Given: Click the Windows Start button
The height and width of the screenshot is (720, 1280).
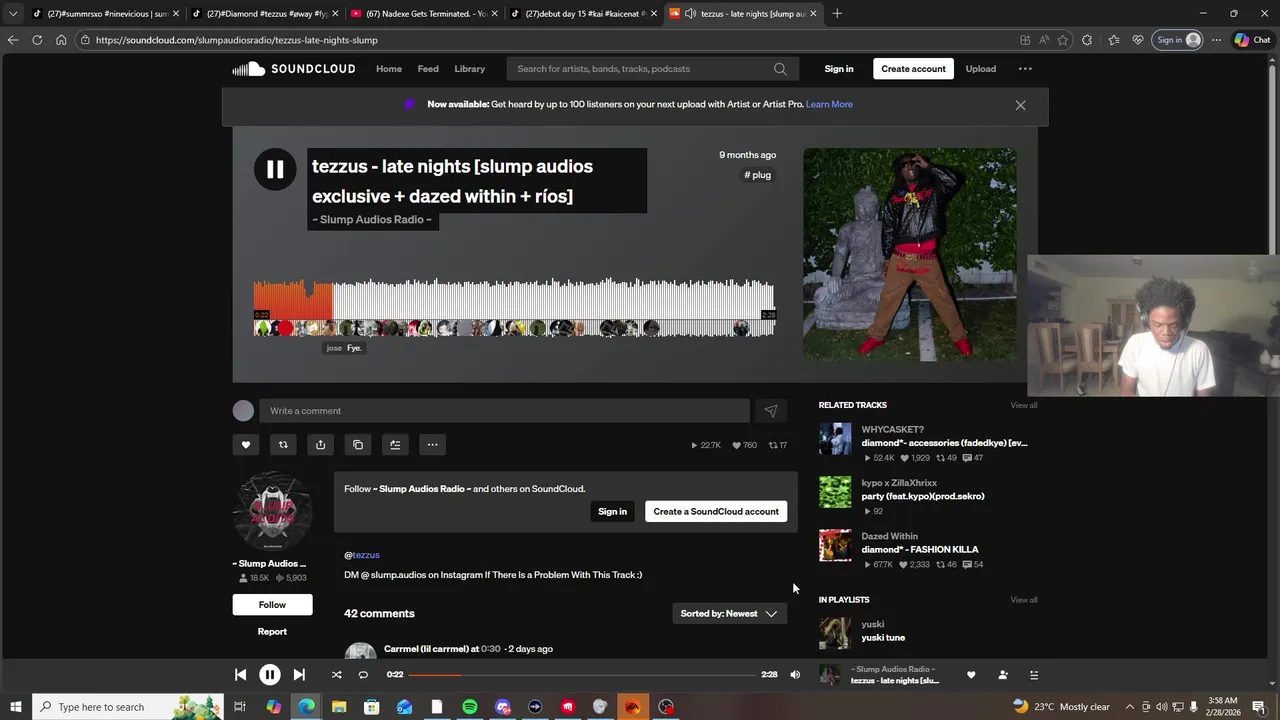Looking at the screenshot, I should point(15,707).
